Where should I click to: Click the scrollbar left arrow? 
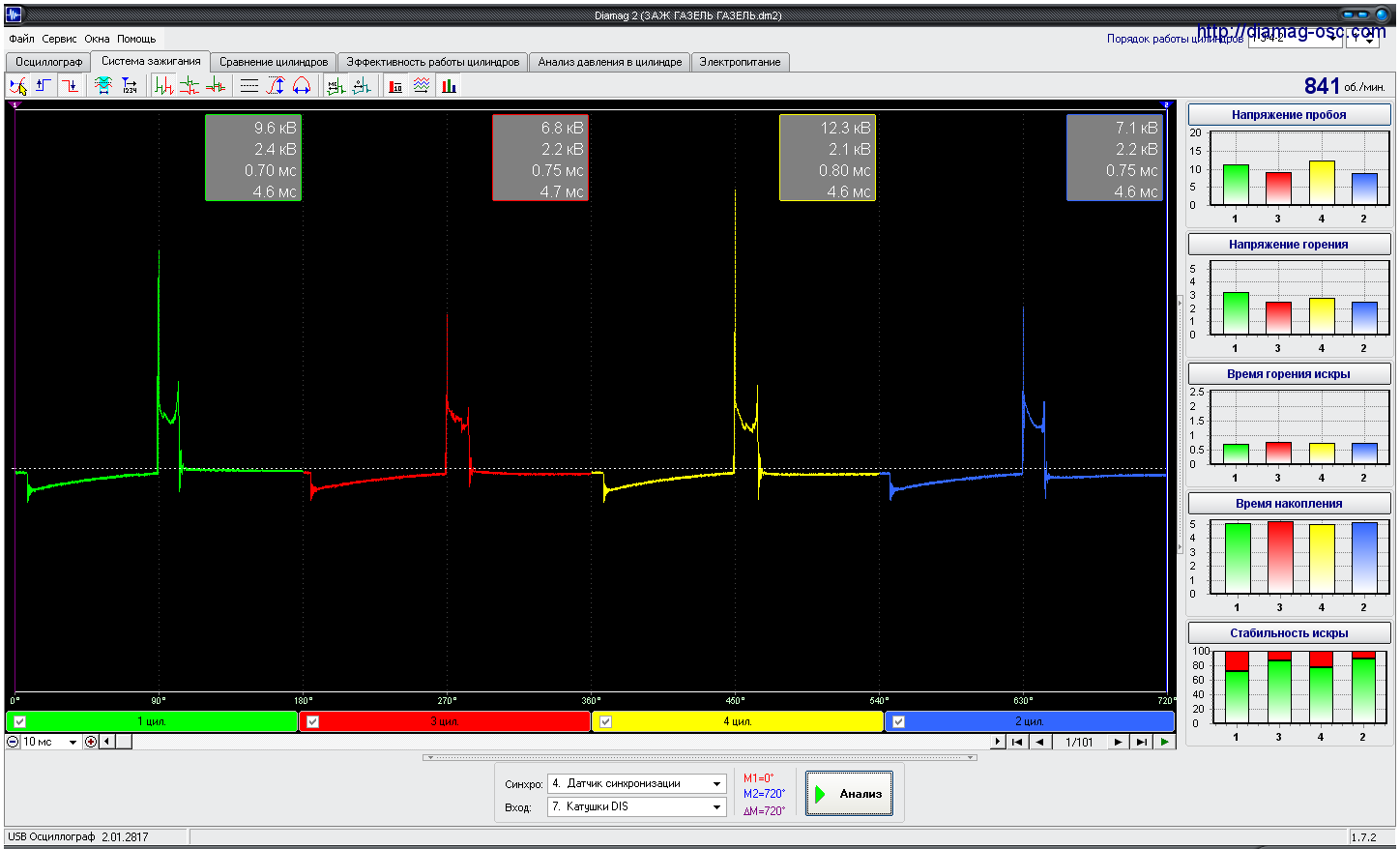coord(106,742)
